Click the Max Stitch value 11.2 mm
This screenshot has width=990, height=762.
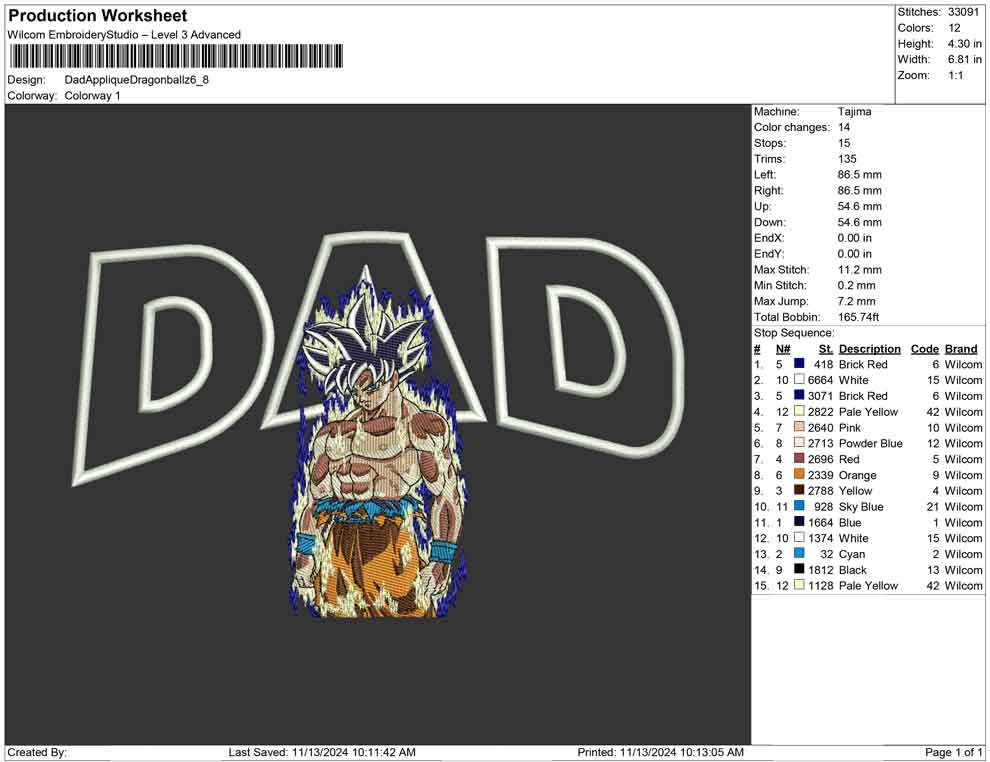859,270
